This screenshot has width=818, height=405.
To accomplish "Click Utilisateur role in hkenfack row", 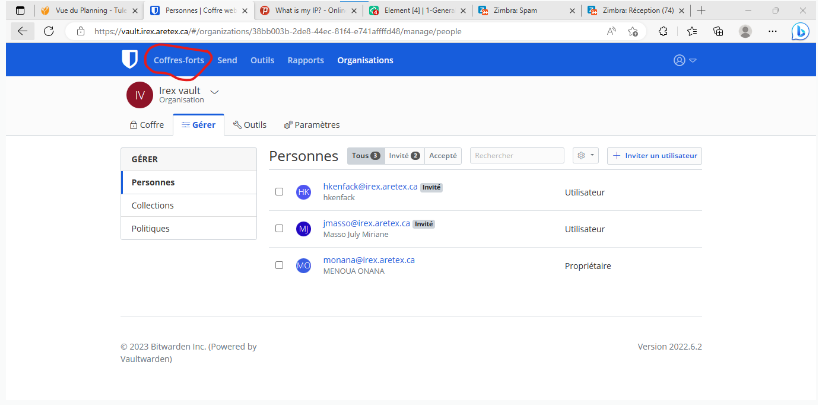I will click(x=585, y=193).
